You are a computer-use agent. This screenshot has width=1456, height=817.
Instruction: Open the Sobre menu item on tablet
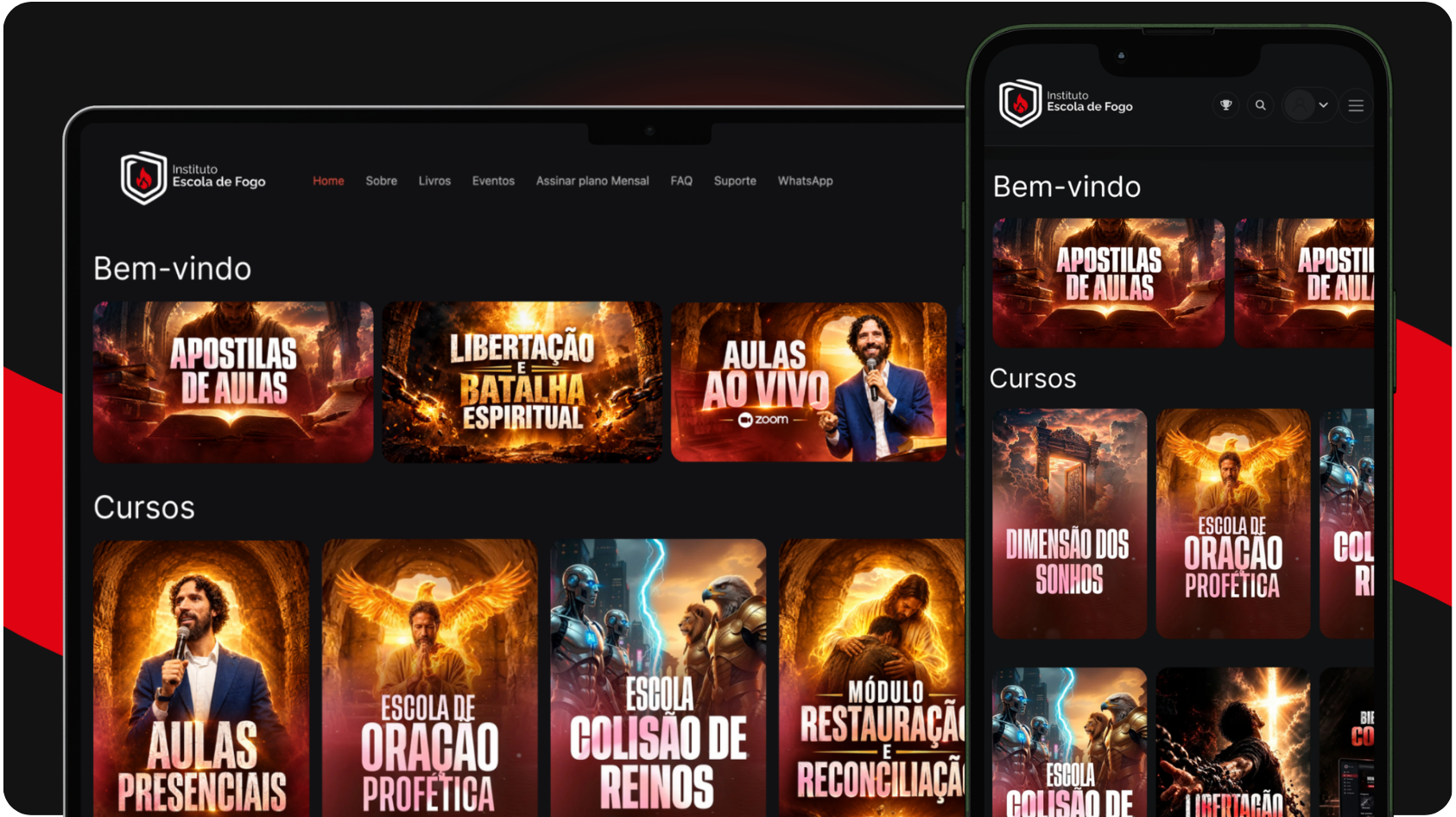pyautogui.click(x=381, y=180)
